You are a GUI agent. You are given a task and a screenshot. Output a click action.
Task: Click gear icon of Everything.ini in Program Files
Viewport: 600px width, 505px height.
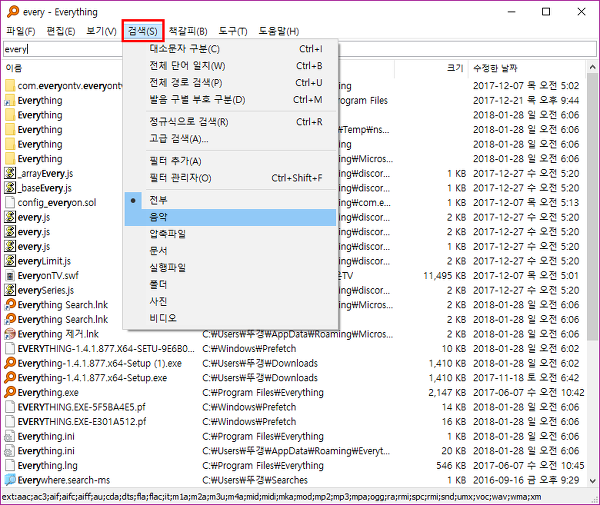(10, 436)
